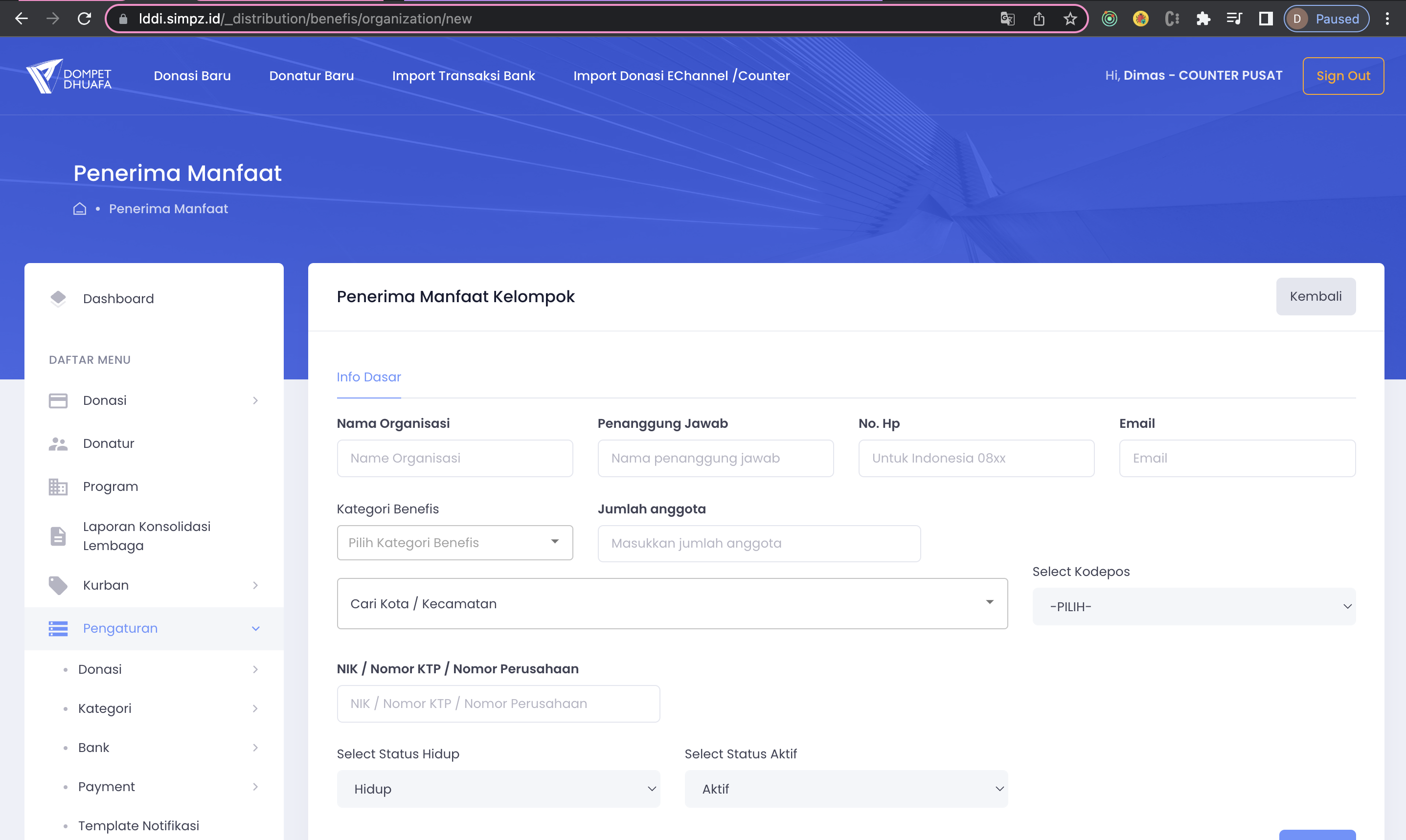Screen dimensions: 1406x840
Task: Open Import Transaksi Bank menu
Action: coord(463,76)
